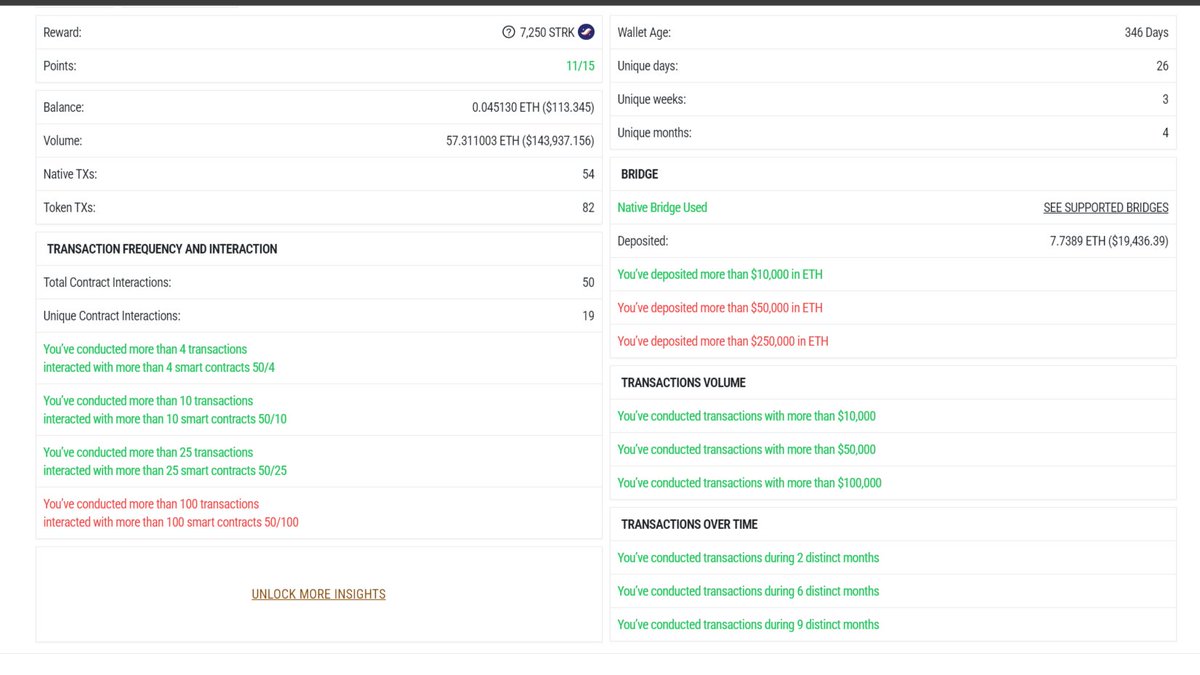
Task: Click the Token TXs count 82
Action: pos(588,208)
